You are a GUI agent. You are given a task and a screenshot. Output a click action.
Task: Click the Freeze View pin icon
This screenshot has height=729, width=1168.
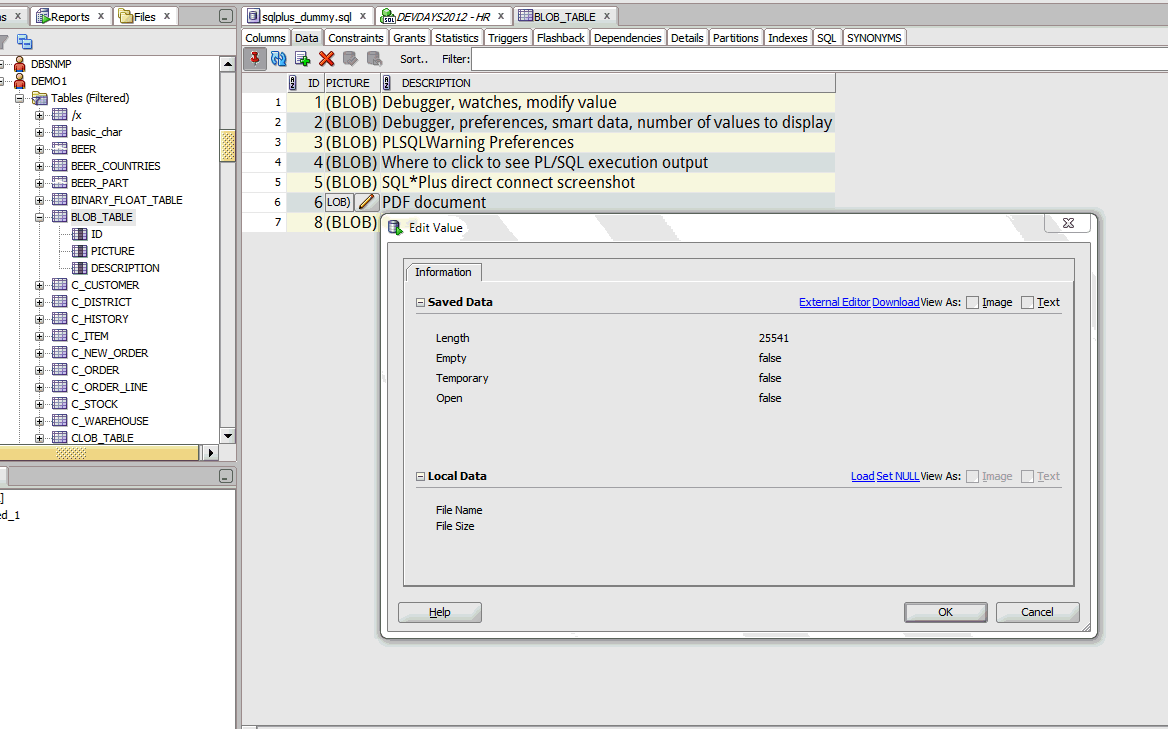255,59
